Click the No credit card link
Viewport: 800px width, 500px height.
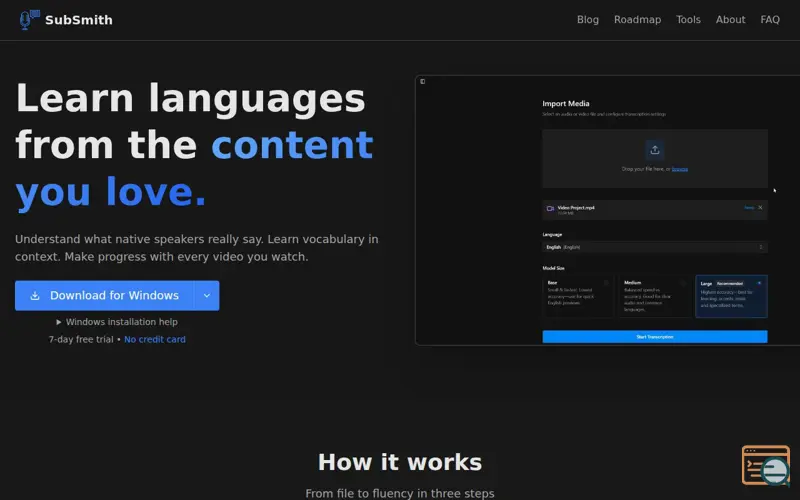(x=155, y=339)
